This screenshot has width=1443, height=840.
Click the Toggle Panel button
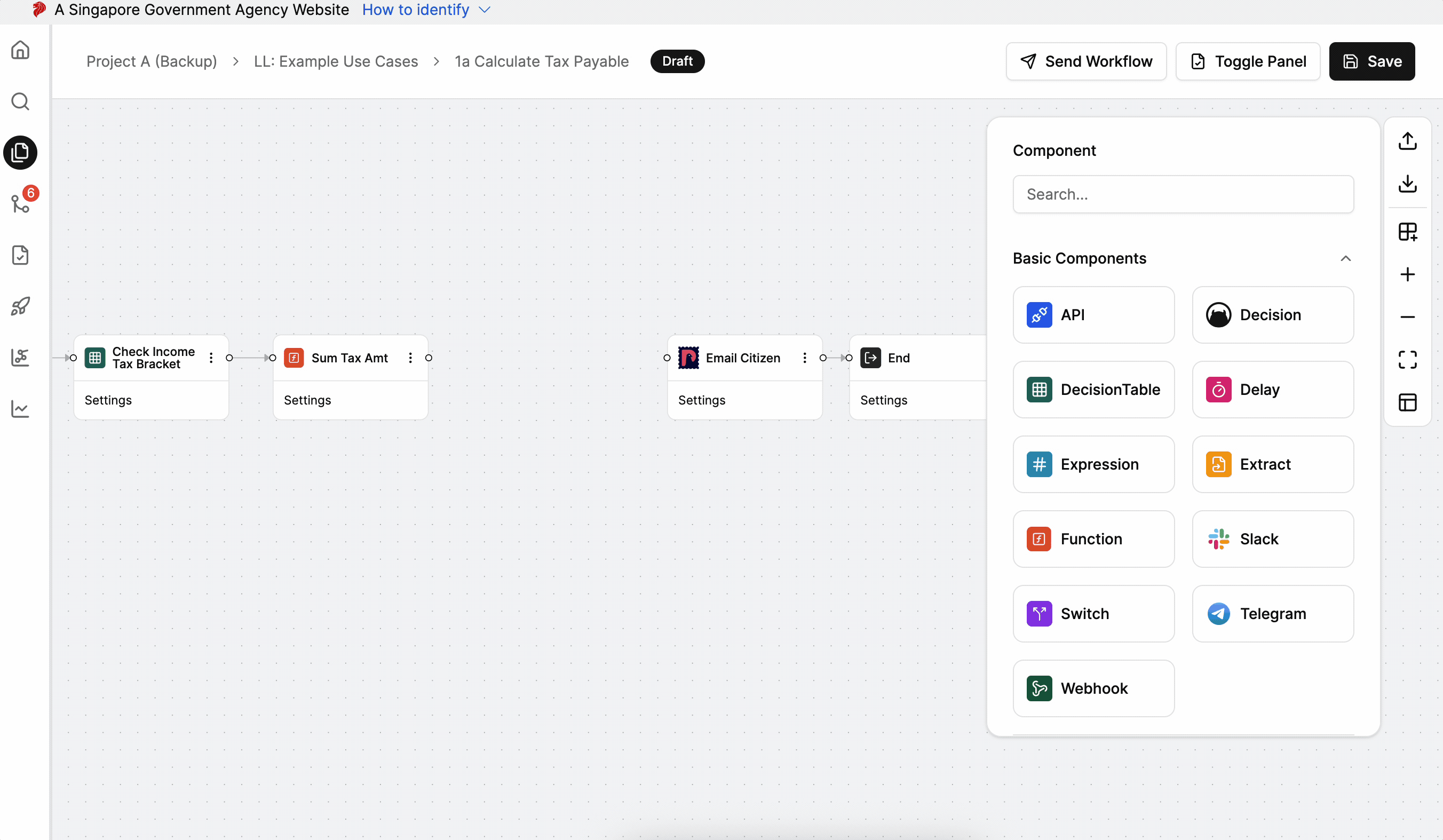pyautogui.click(x=1248, y=61)
